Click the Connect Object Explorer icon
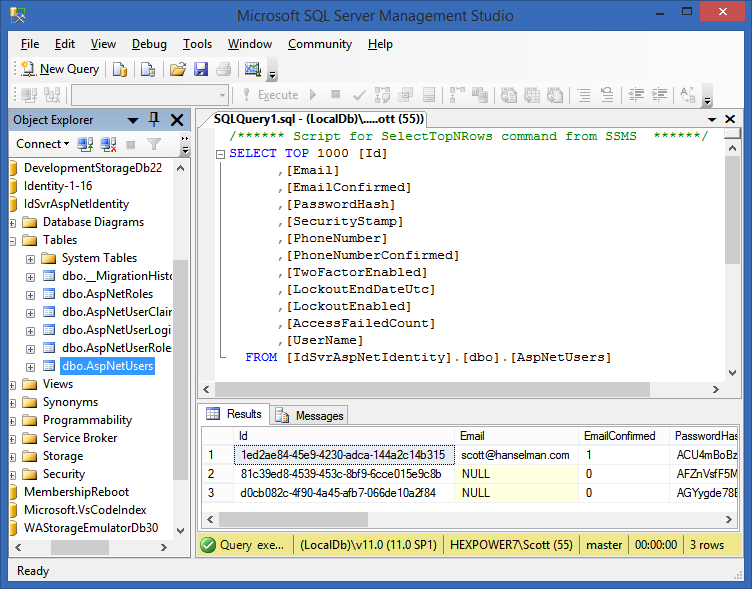 [x=85, y=144]
